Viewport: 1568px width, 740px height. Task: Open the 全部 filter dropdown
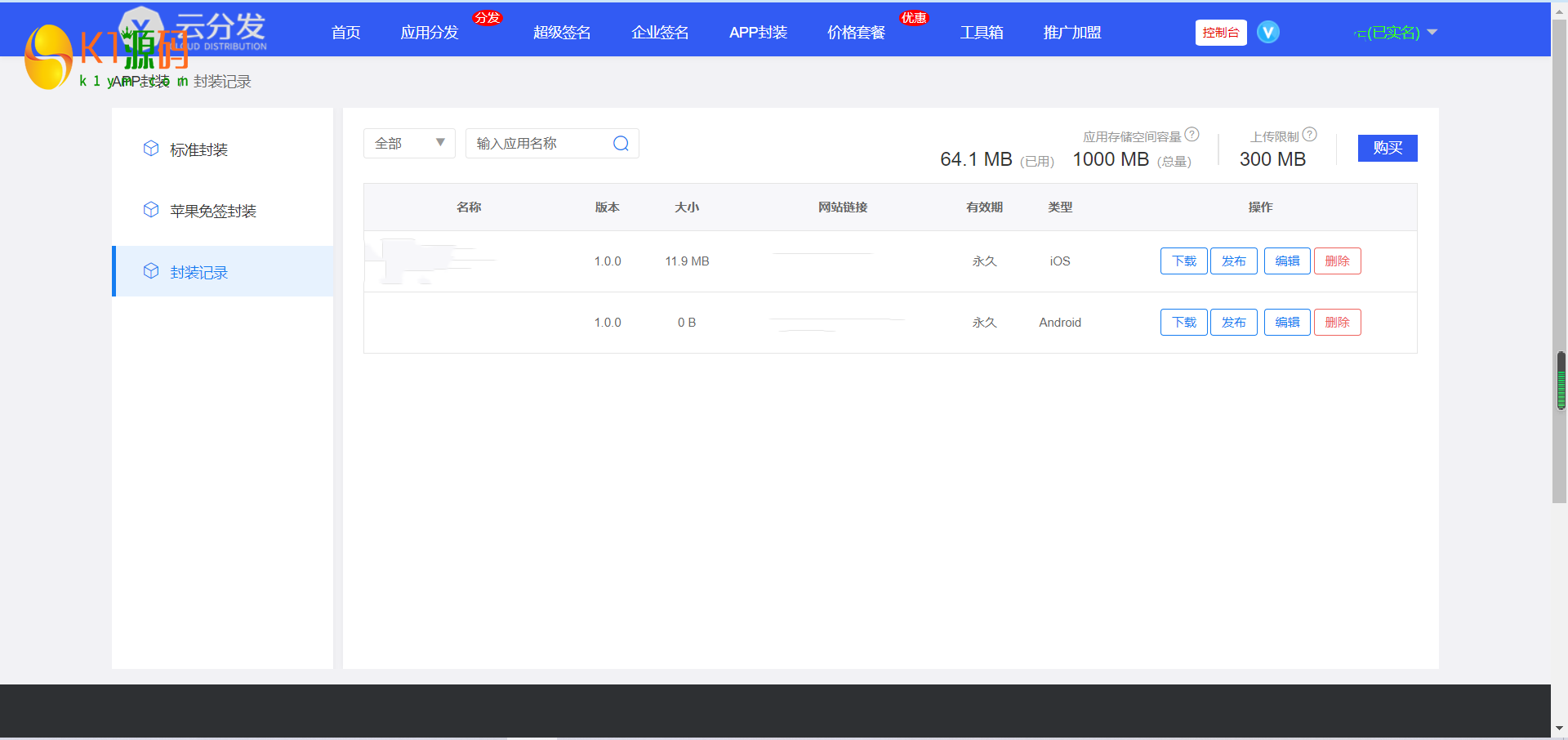[408, 144]
